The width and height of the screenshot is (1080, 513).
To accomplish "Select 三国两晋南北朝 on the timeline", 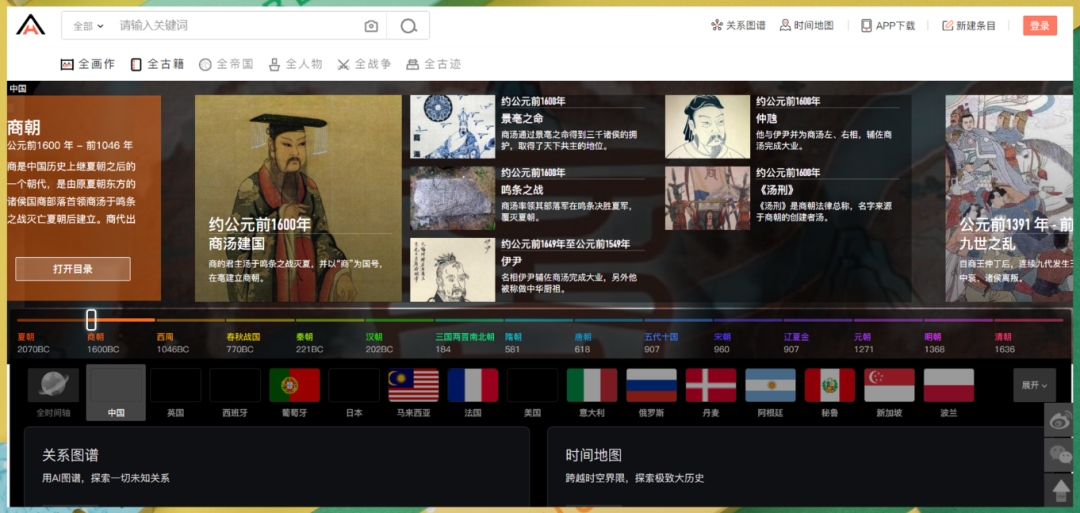I will click(x=465, y=343).
